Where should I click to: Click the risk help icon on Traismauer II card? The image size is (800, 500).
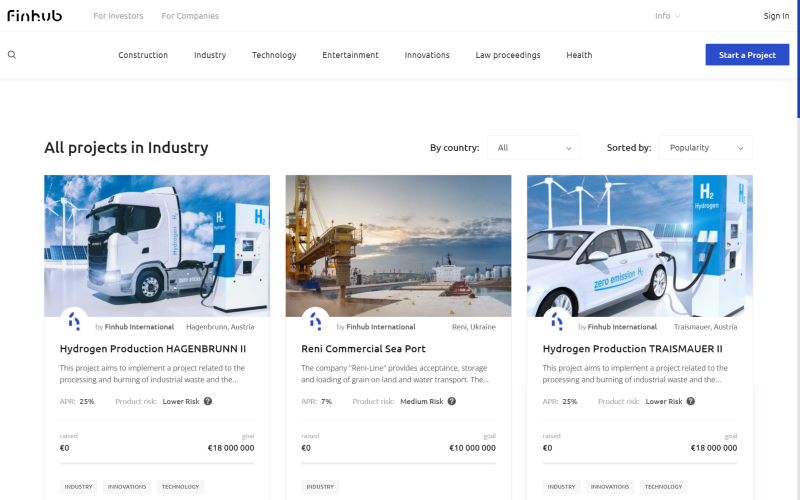(690, 401)
